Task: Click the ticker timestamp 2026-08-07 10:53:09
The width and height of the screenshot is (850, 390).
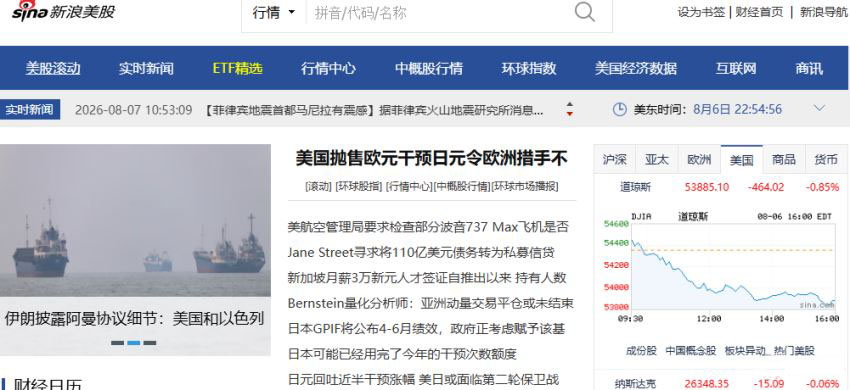Action: 133,110
